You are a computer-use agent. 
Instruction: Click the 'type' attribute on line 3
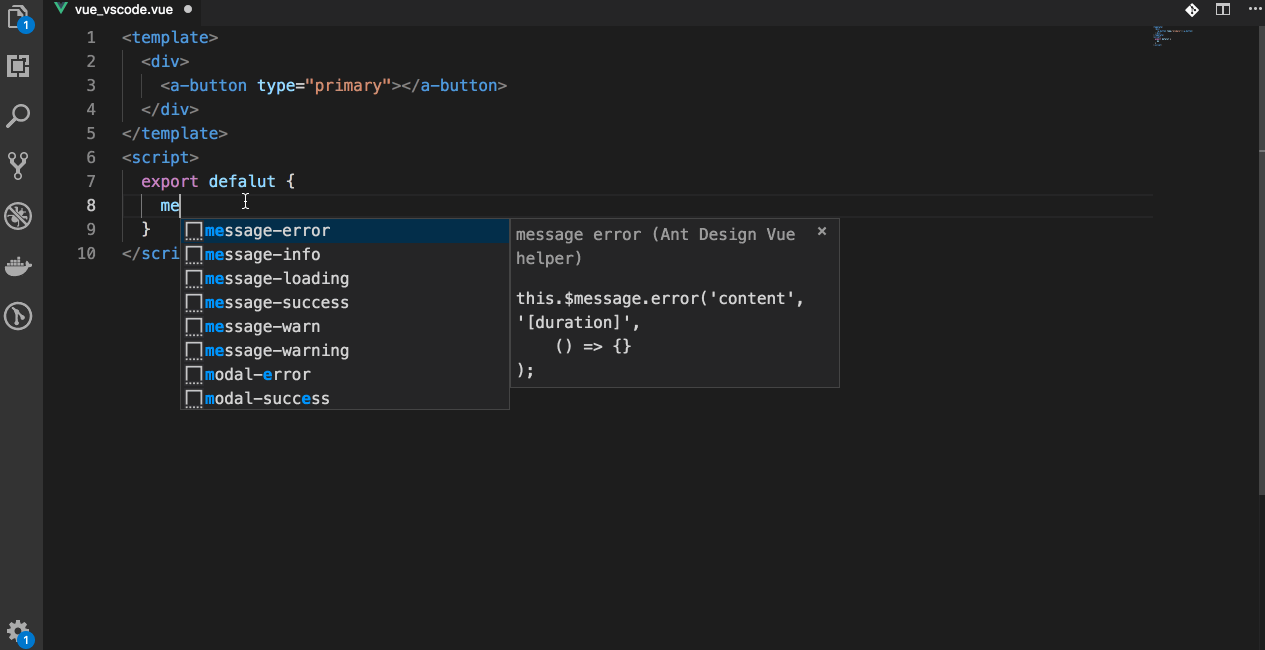coord(276,86)
